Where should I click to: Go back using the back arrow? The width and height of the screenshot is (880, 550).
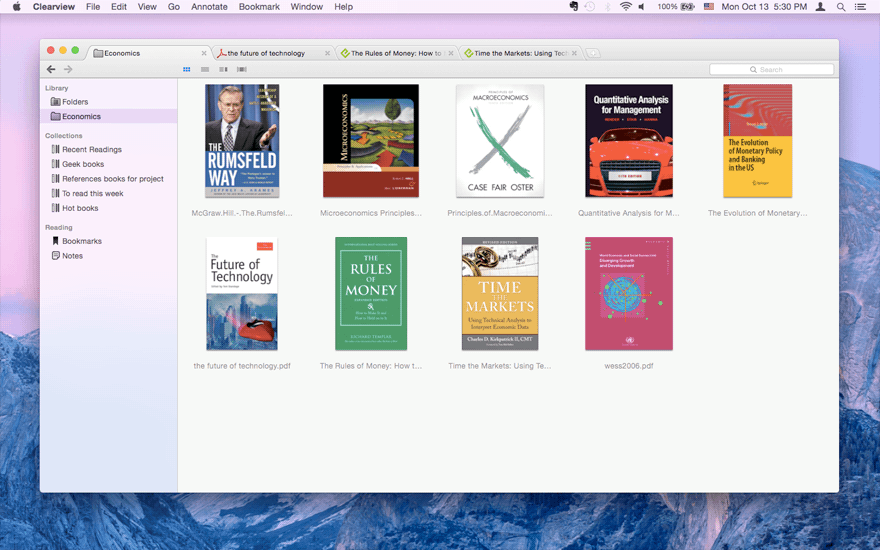(51, 69)
